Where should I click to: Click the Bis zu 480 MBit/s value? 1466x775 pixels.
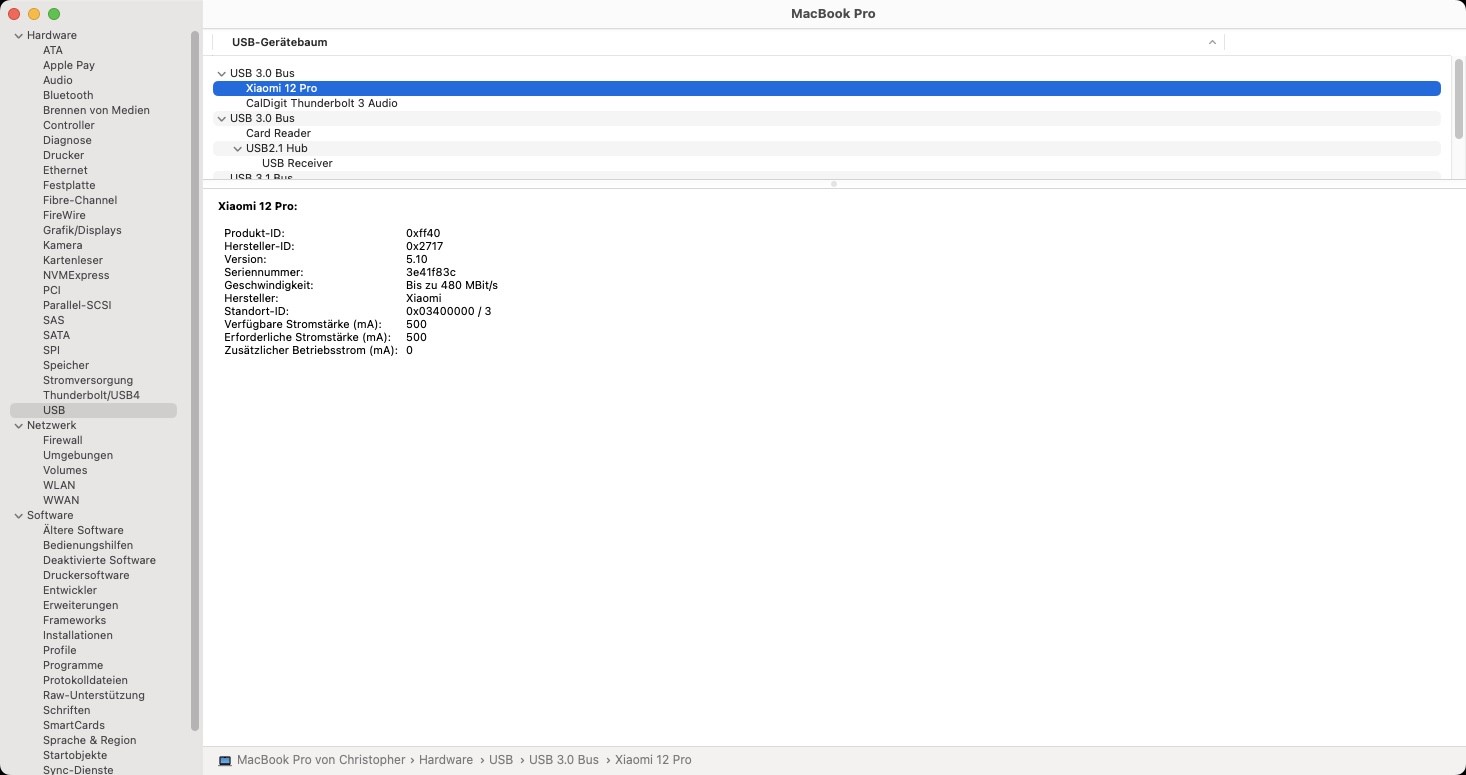[x=452, y=285]
